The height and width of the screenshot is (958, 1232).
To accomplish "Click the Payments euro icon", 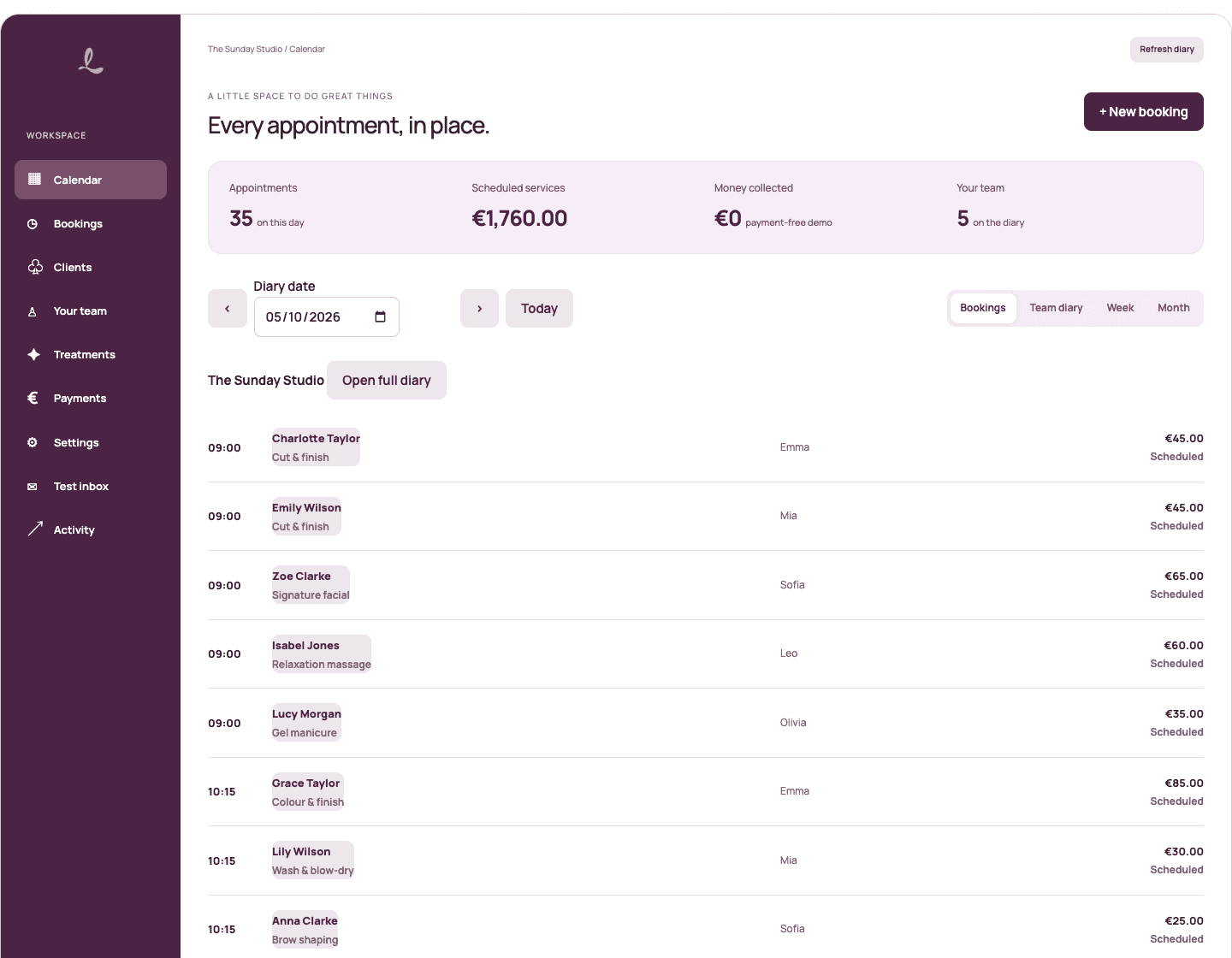I will (33, 398).
